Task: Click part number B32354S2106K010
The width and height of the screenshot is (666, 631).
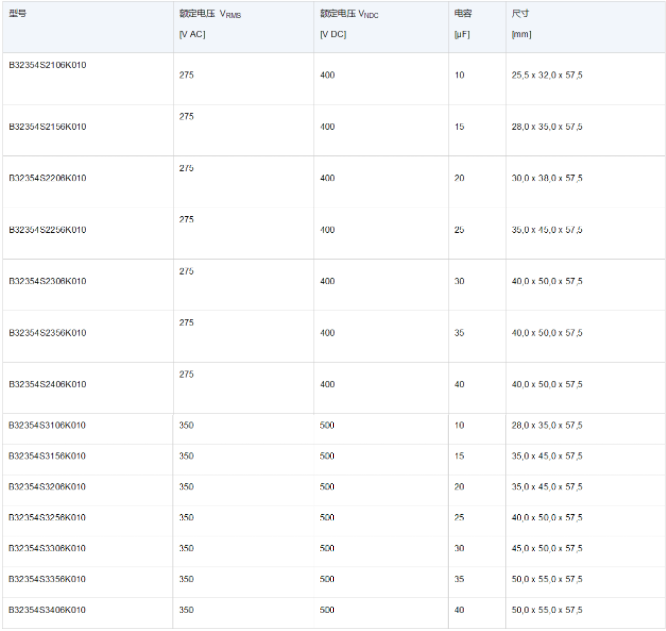Action: (x=47, y=65)
